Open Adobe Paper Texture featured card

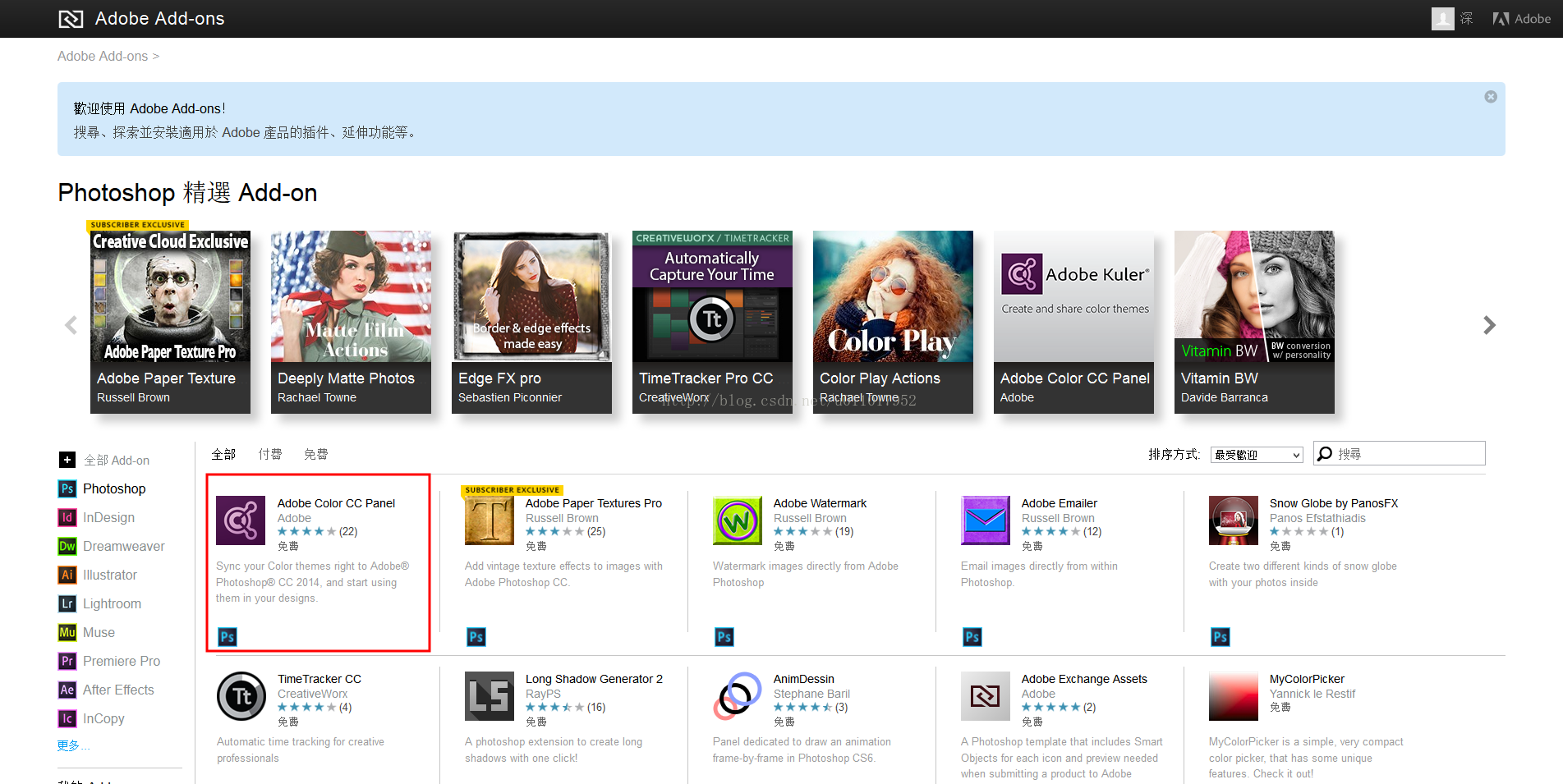[170, 322]
